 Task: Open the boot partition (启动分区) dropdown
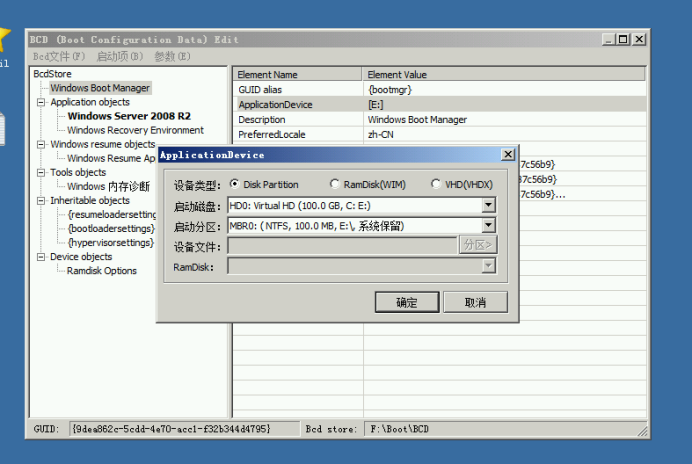tap(488, 226)
